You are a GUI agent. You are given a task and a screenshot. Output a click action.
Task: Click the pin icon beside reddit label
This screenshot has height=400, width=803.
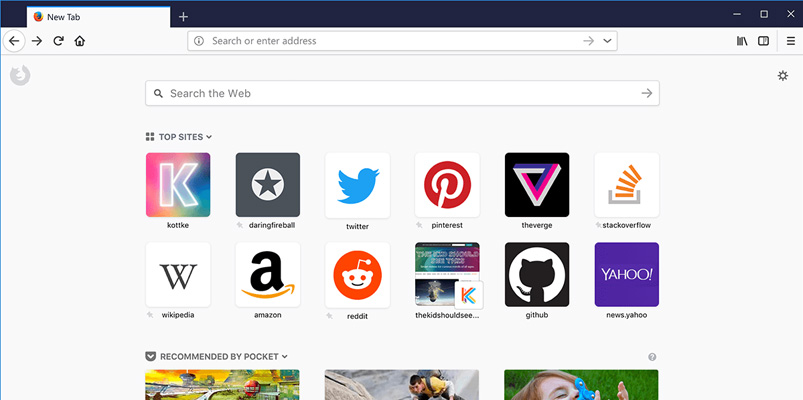click(x=330, y=315)
